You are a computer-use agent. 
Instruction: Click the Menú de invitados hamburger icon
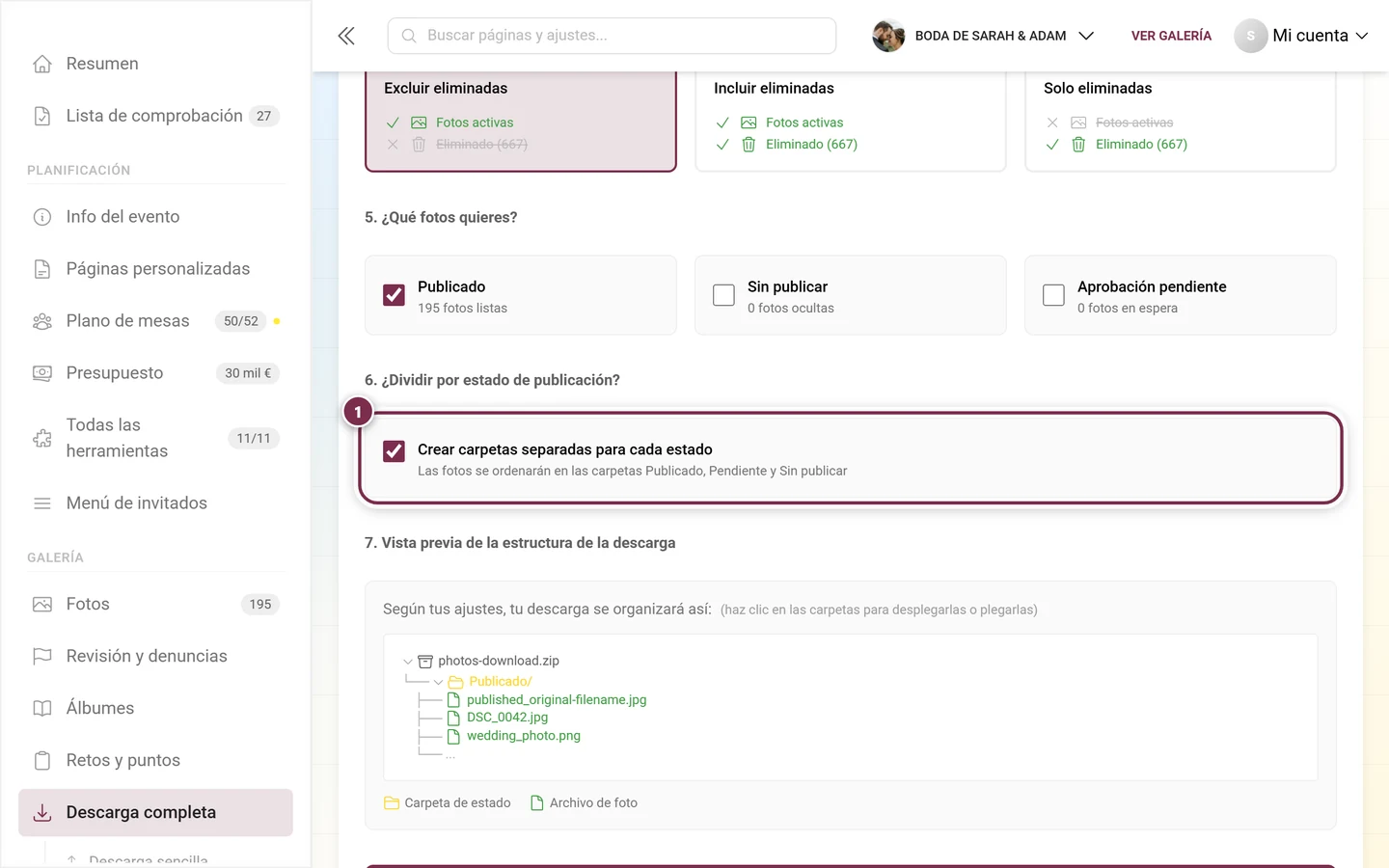coord(42,503)
